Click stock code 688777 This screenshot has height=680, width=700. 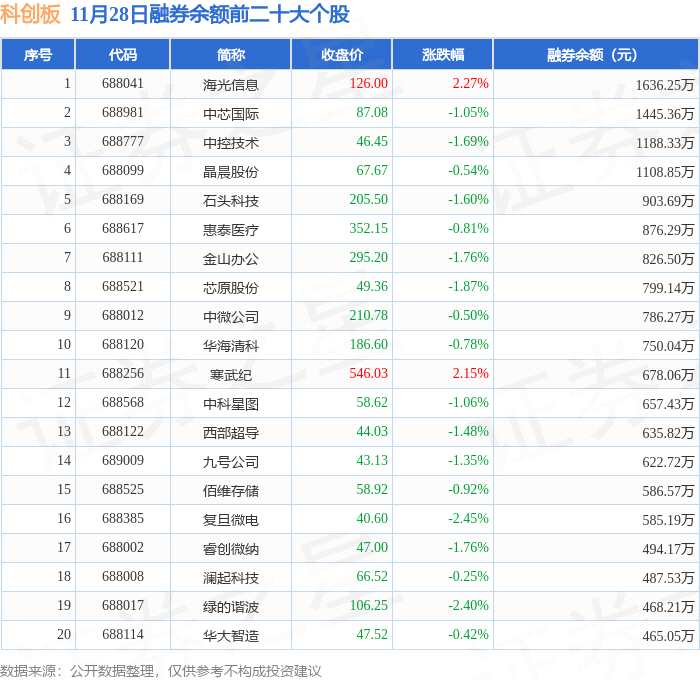point(123,142)
